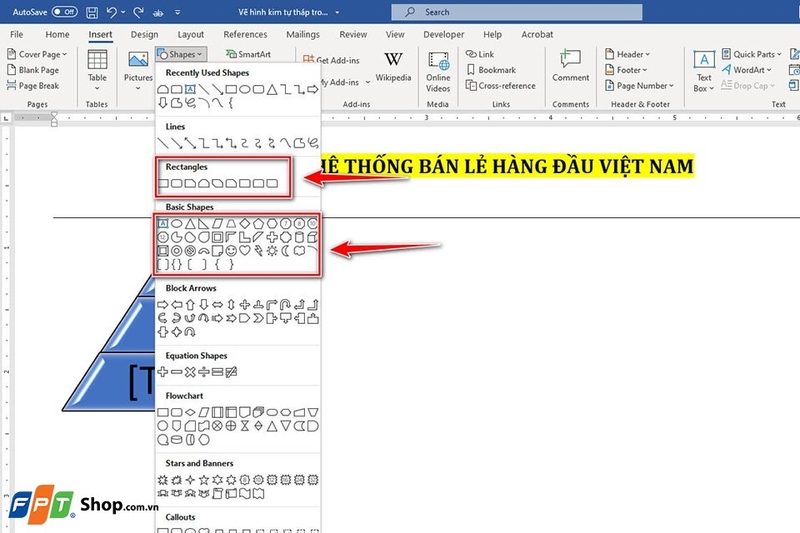Open the Cover Page dropdown
This screenshot has height=533, width=800.
[37, 54]
